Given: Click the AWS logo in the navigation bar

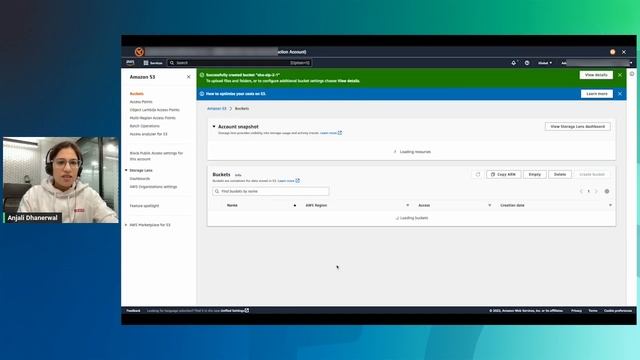Looking at the screenshot, I should click(130, 62).
